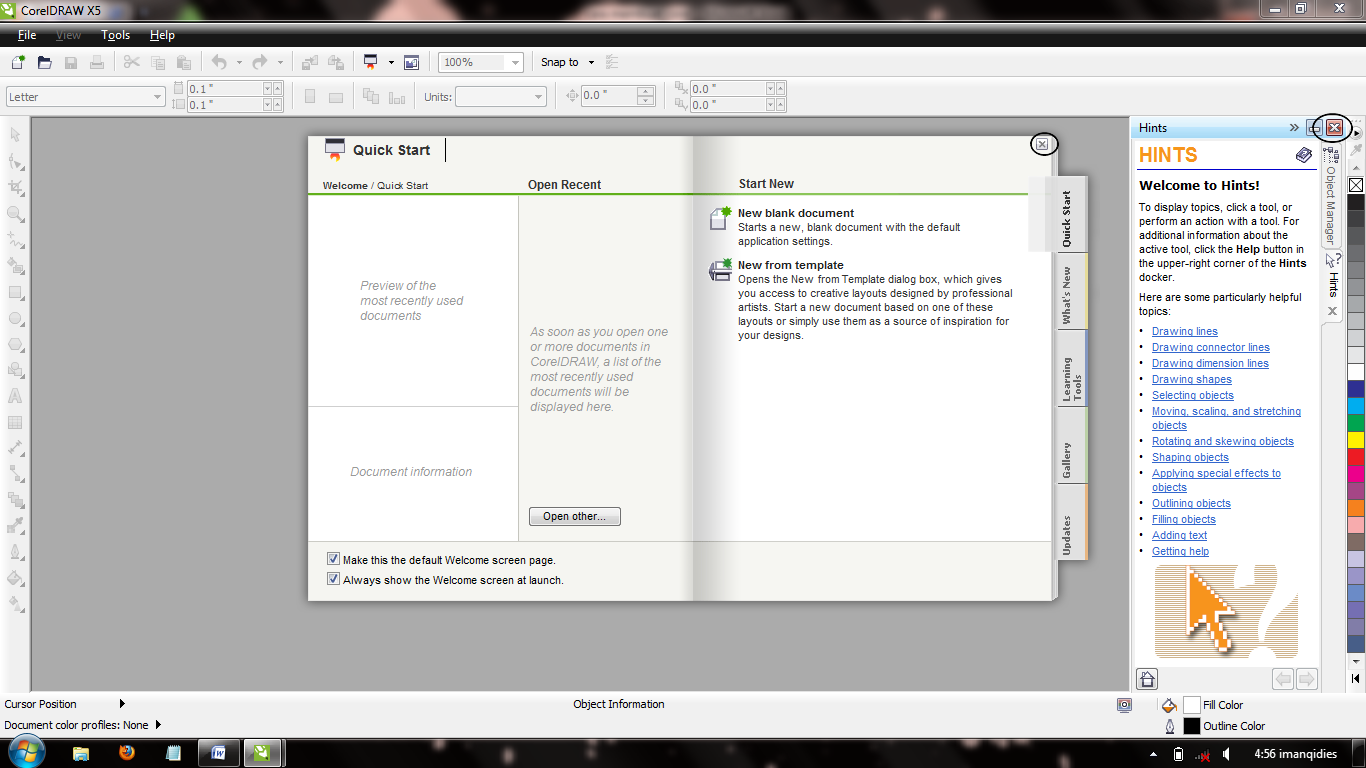Click the Import icon in toolbar
The image size is (1366, 768).
[x=310, y=62]
